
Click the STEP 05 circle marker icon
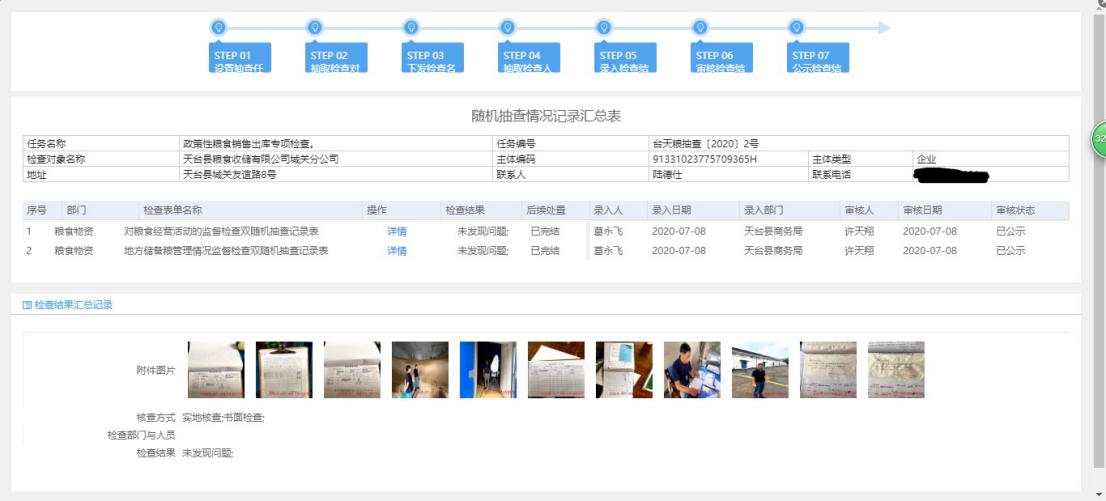(x=603, y=28)
